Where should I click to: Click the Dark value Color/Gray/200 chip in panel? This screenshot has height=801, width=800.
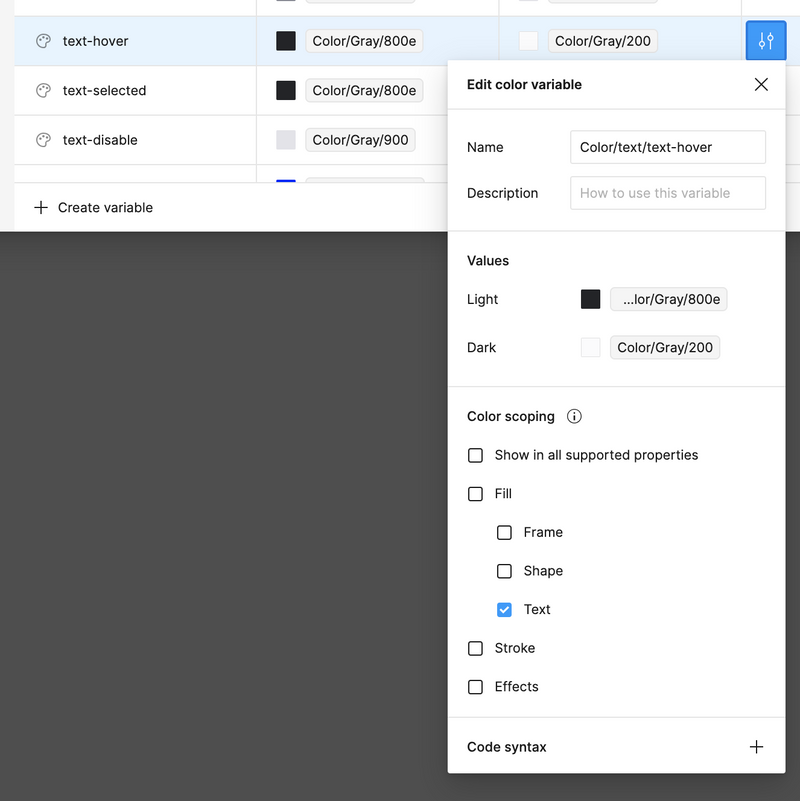coord(665,347)
